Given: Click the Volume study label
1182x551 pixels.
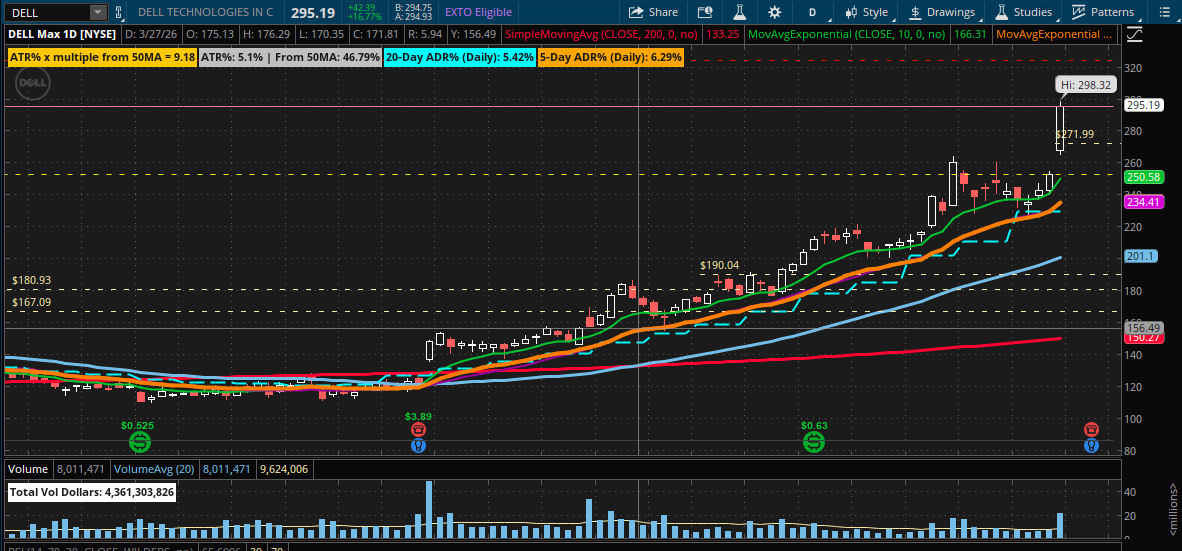Looking at the screenshot, I should tap(28, 469).
